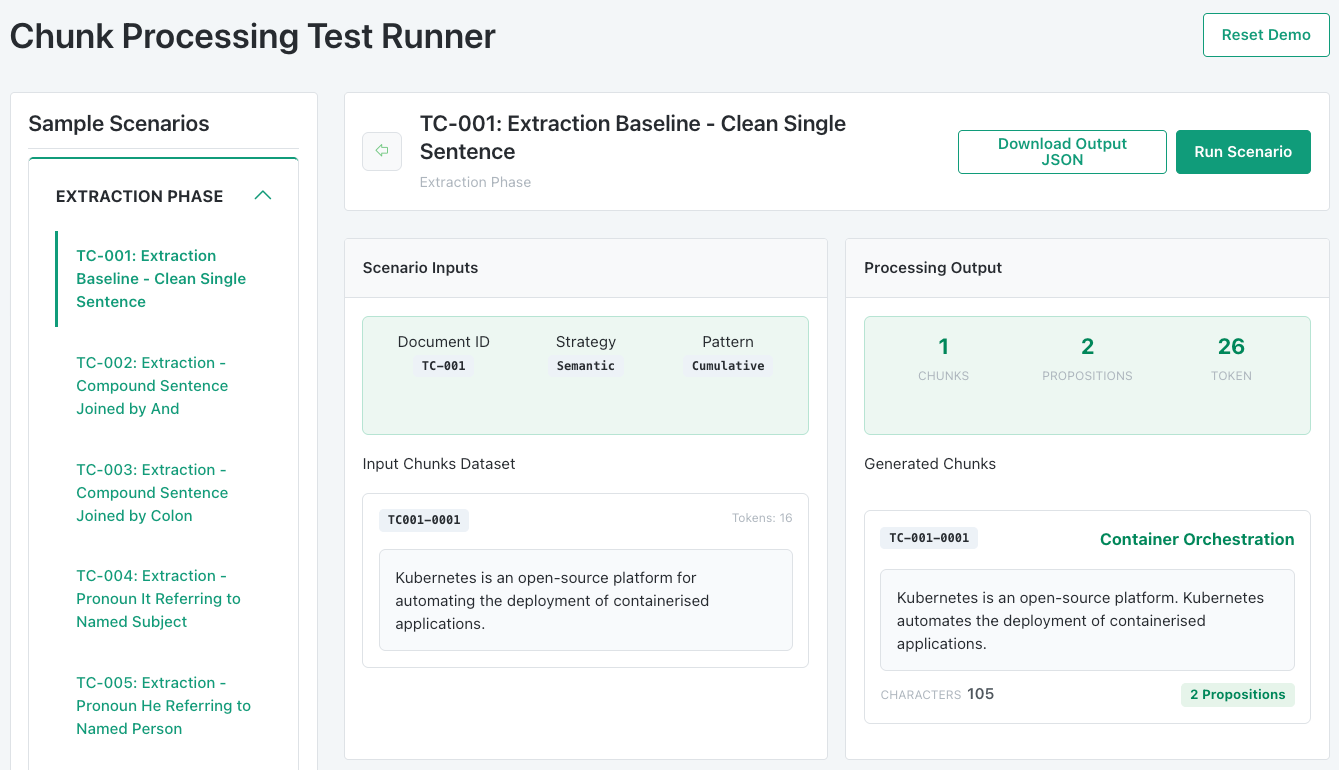Click the Extraction Phase subtitle under the title
Viewport: 1339px width, 770px height.
pyautogui.click(x=475, y=182)
